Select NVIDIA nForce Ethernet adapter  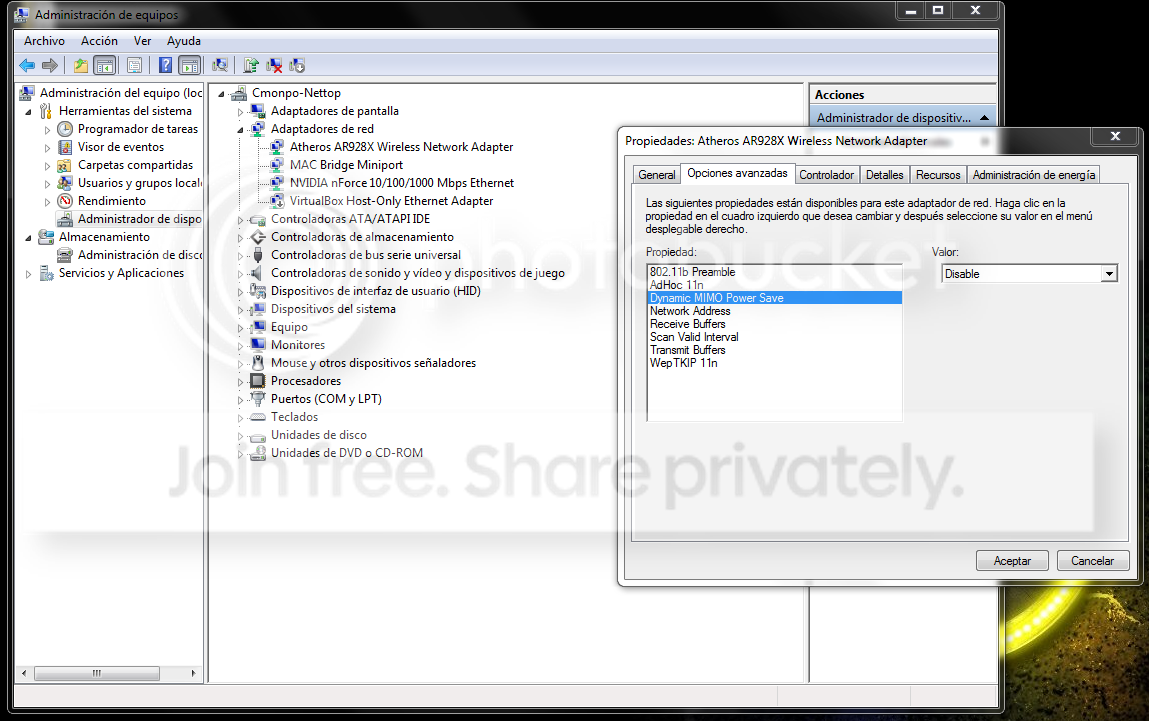(402, 183)
